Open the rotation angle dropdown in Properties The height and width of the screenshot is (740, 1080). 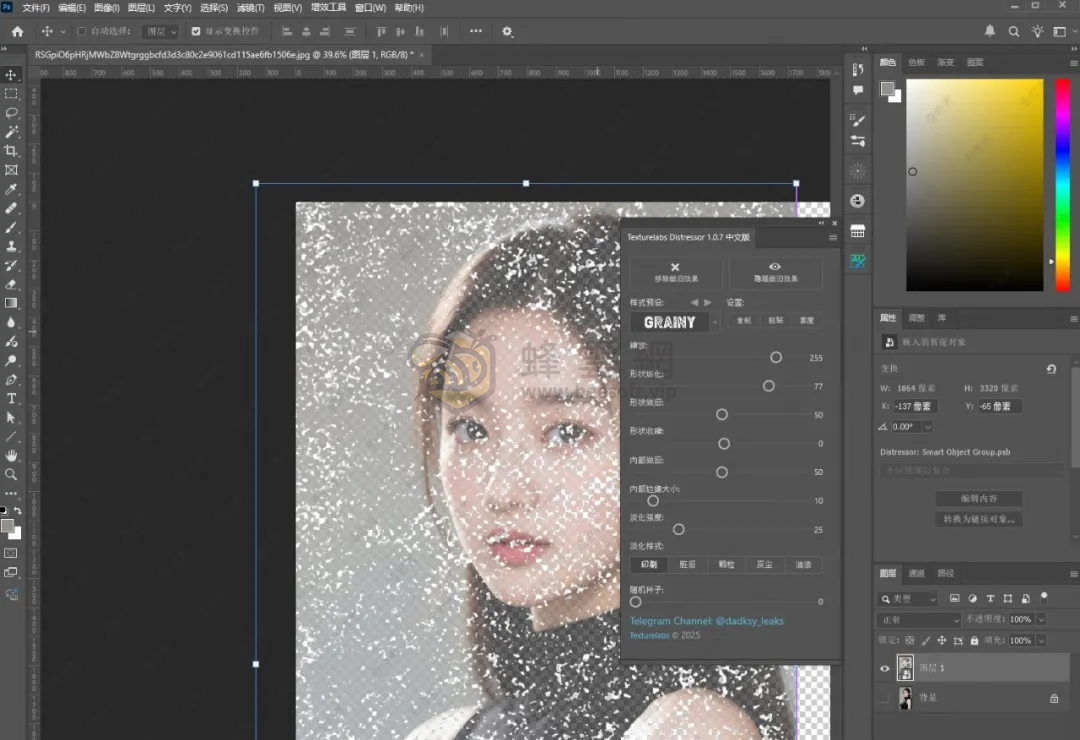click(x=928, y=427)
